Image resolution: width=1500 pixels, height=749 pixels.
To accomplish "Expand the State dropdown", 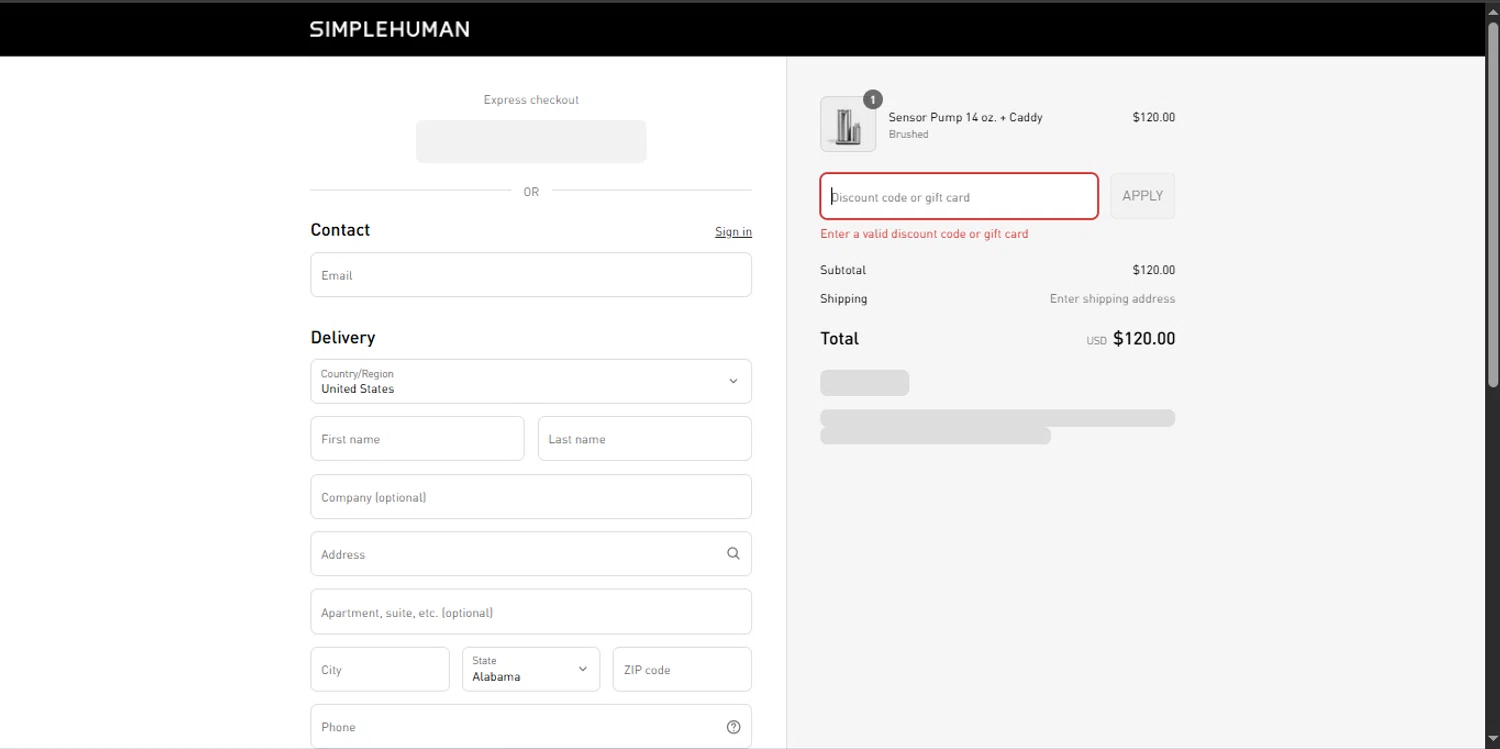I will (531, 669).
